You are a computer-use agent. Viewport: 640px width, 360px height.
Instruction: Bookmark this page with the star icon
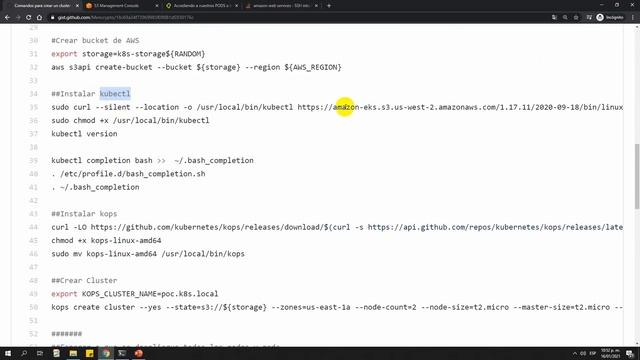(x=576, y=18)
